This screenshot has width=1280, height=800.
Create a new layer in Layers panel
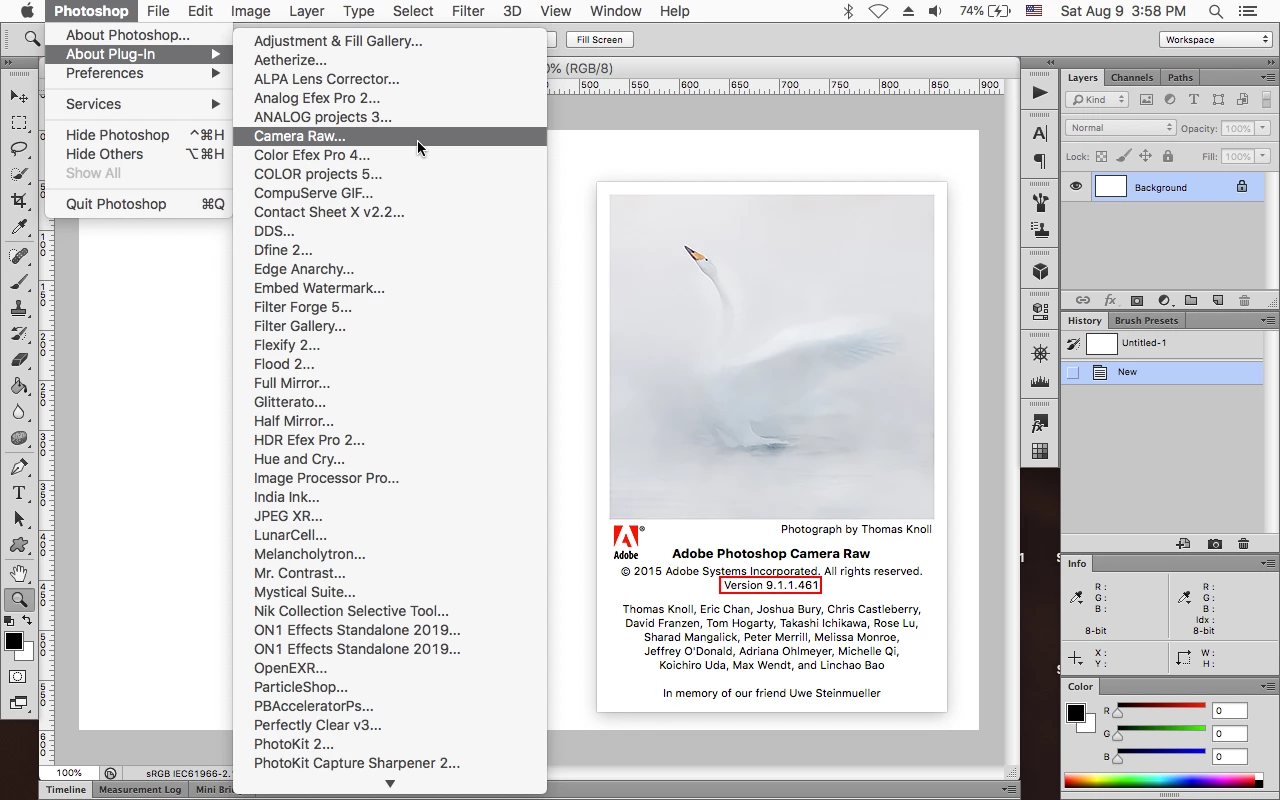(x=1218, y=300)
